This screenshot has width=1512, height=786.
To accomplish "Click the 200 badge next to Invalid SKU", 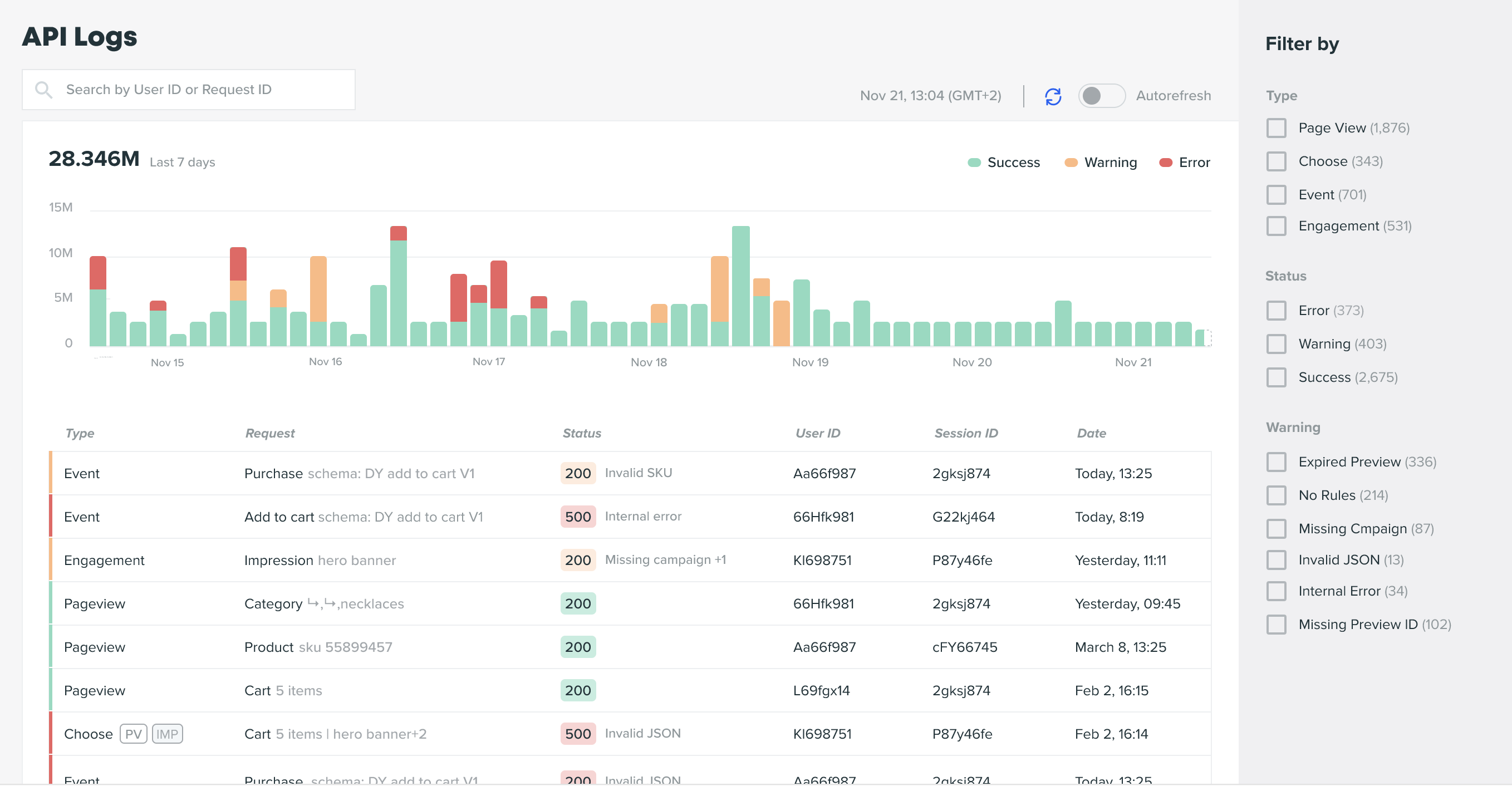I will click(577, 473).
